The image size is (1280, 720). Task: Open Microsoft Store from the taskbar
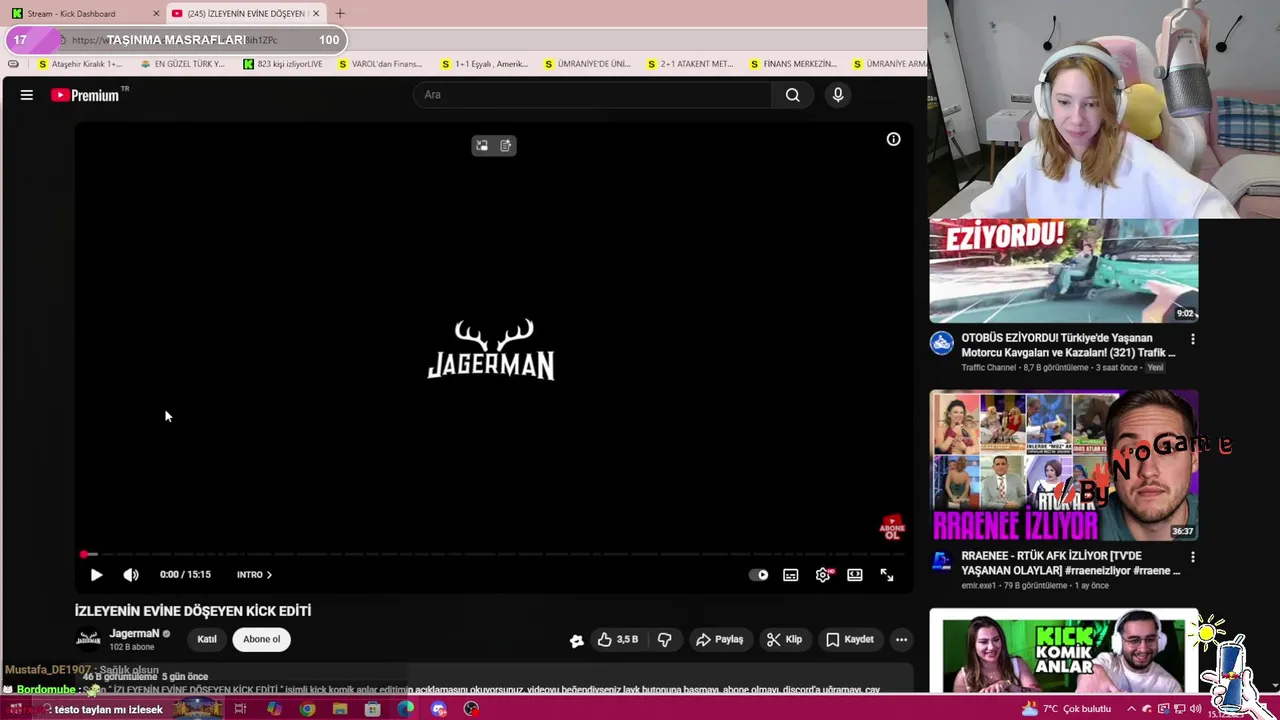(x=372, y=709)
